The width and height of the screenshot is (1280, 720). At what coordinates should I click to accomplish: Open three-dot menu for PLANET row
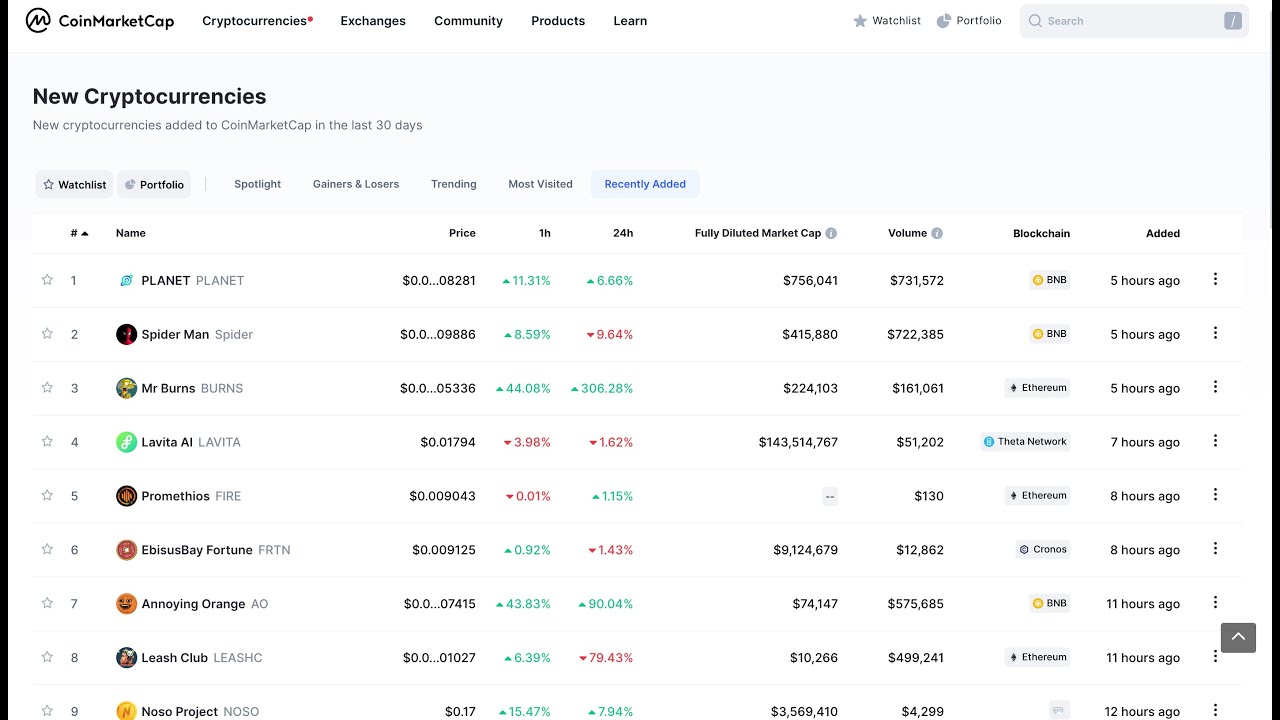[1215, 280]
